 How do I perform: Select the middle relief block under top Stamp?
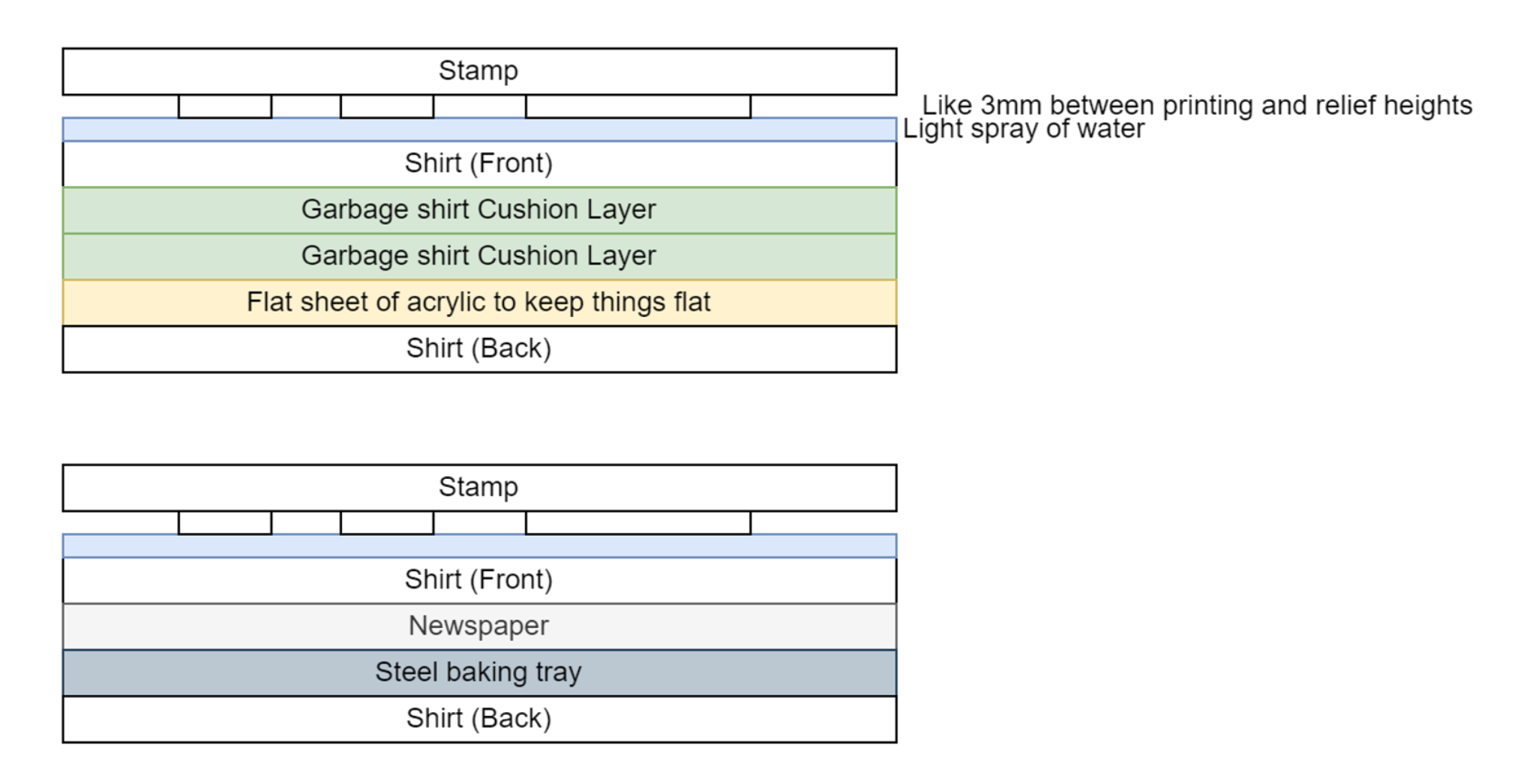pyautogui.click(x=387, y=106)
